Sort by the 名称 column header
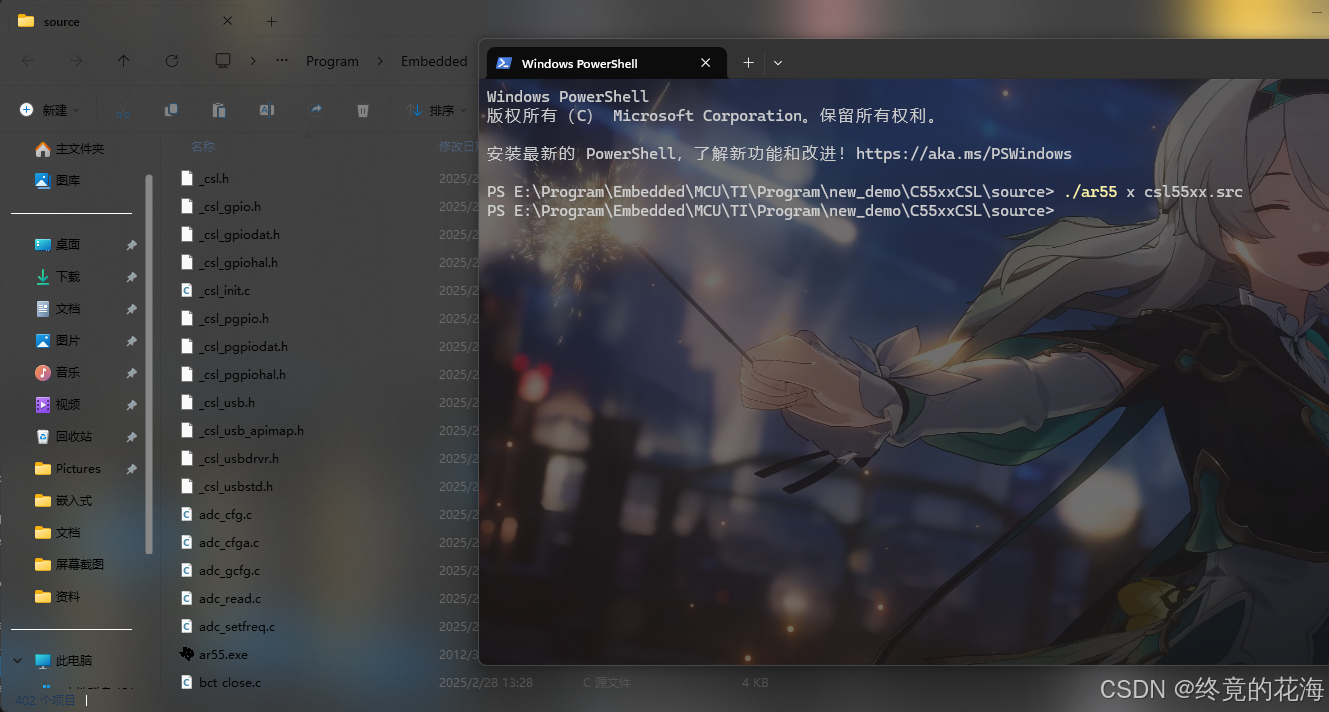Viewport: 1329px width, 712px height. coord(203,147)
